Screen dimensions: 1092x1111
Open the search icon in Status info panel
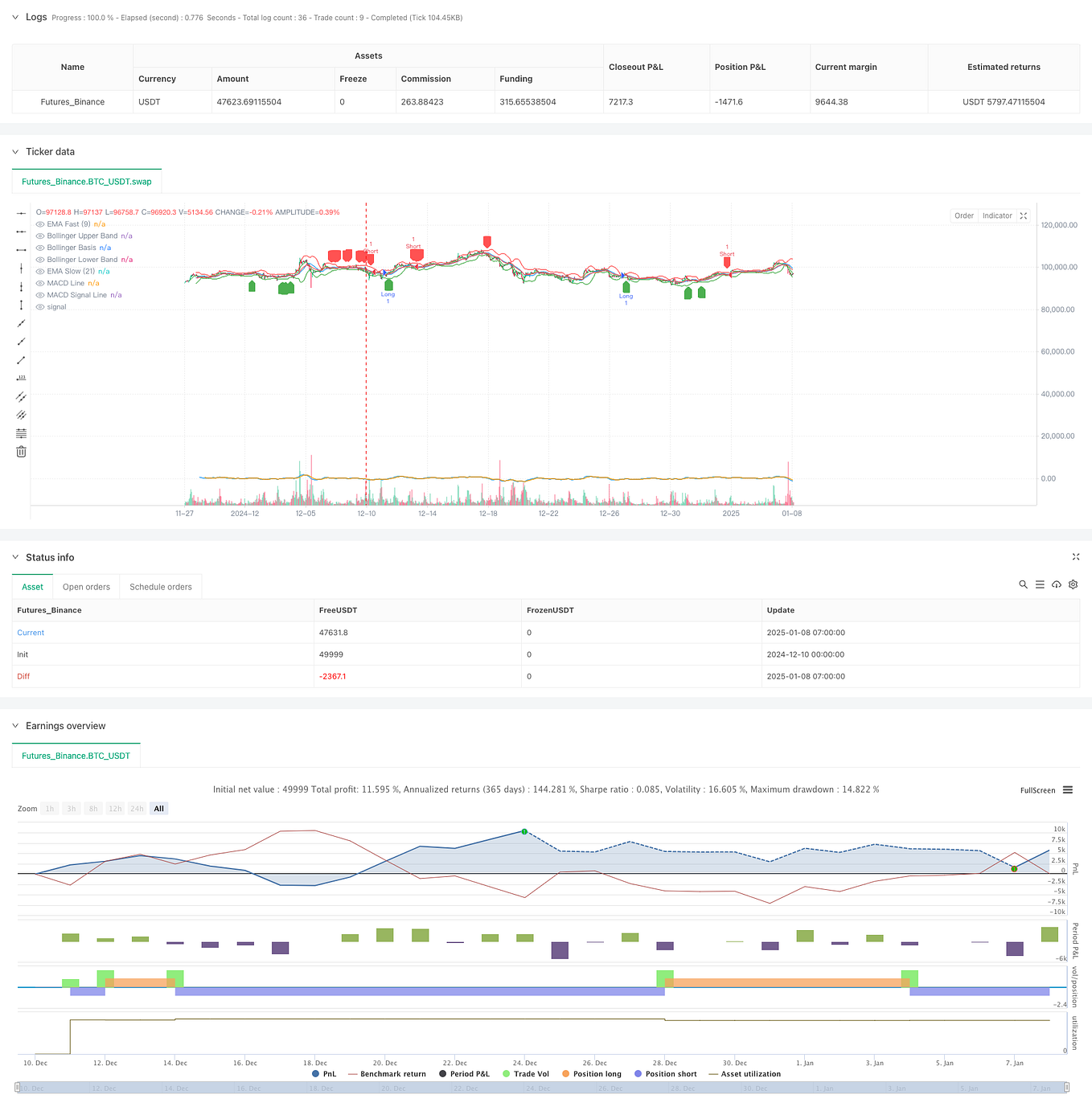[1023, 584]
